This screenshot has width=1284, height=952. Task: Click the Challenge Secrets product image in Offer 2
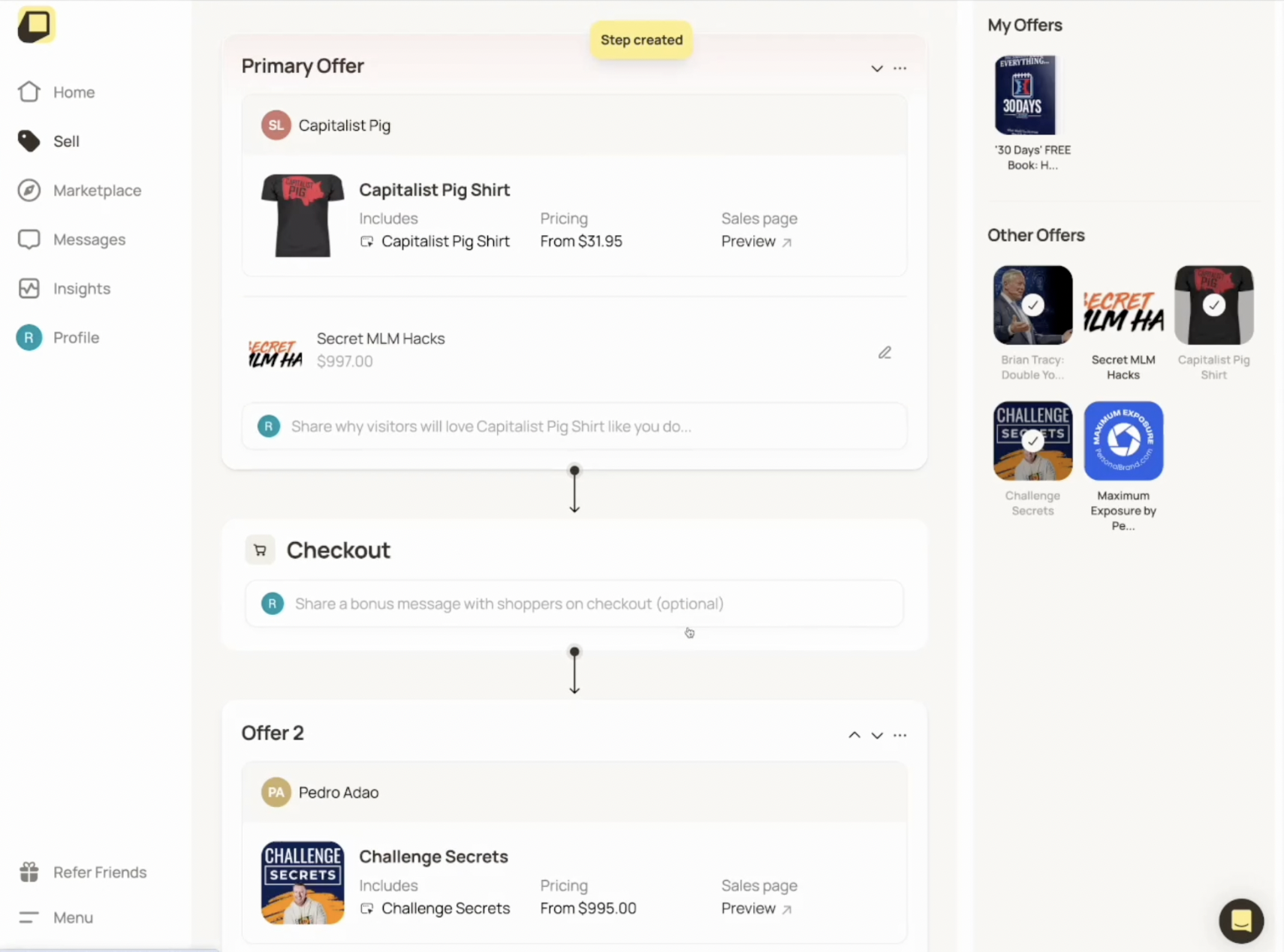coord(303,882)
